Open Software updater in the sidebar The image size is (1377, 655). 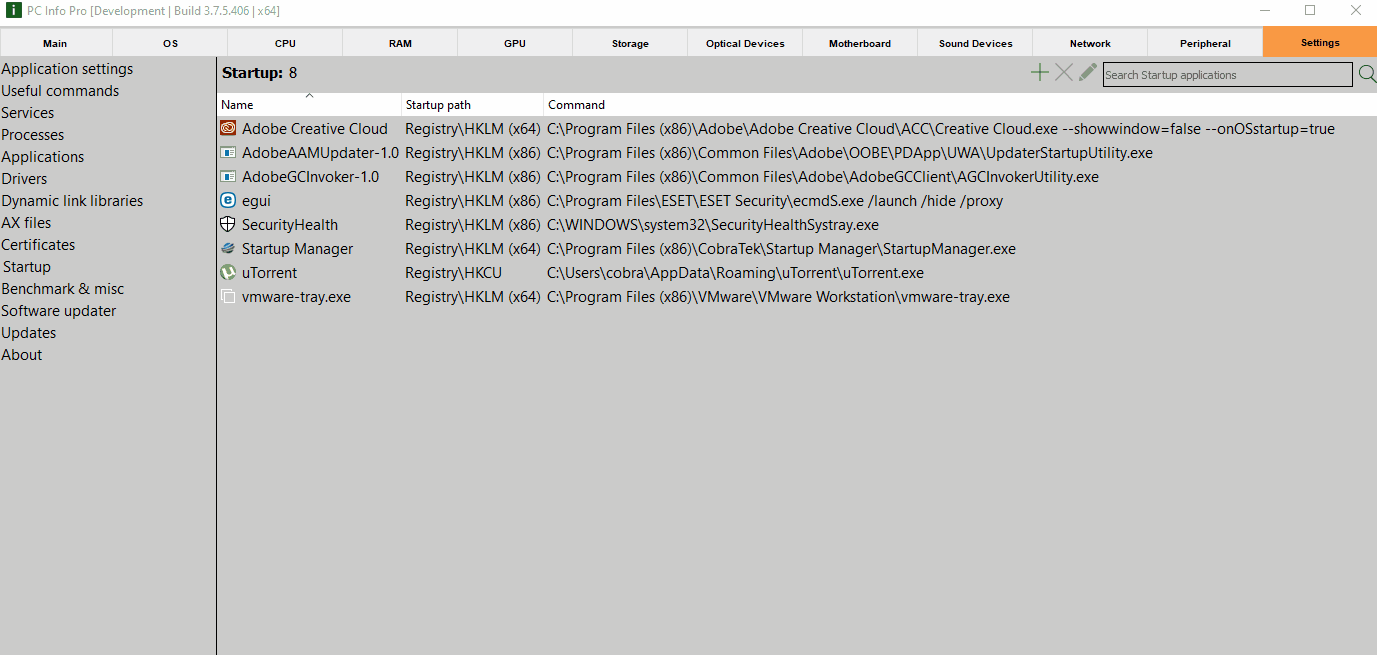pyautogui.click(x=59, y=311)
